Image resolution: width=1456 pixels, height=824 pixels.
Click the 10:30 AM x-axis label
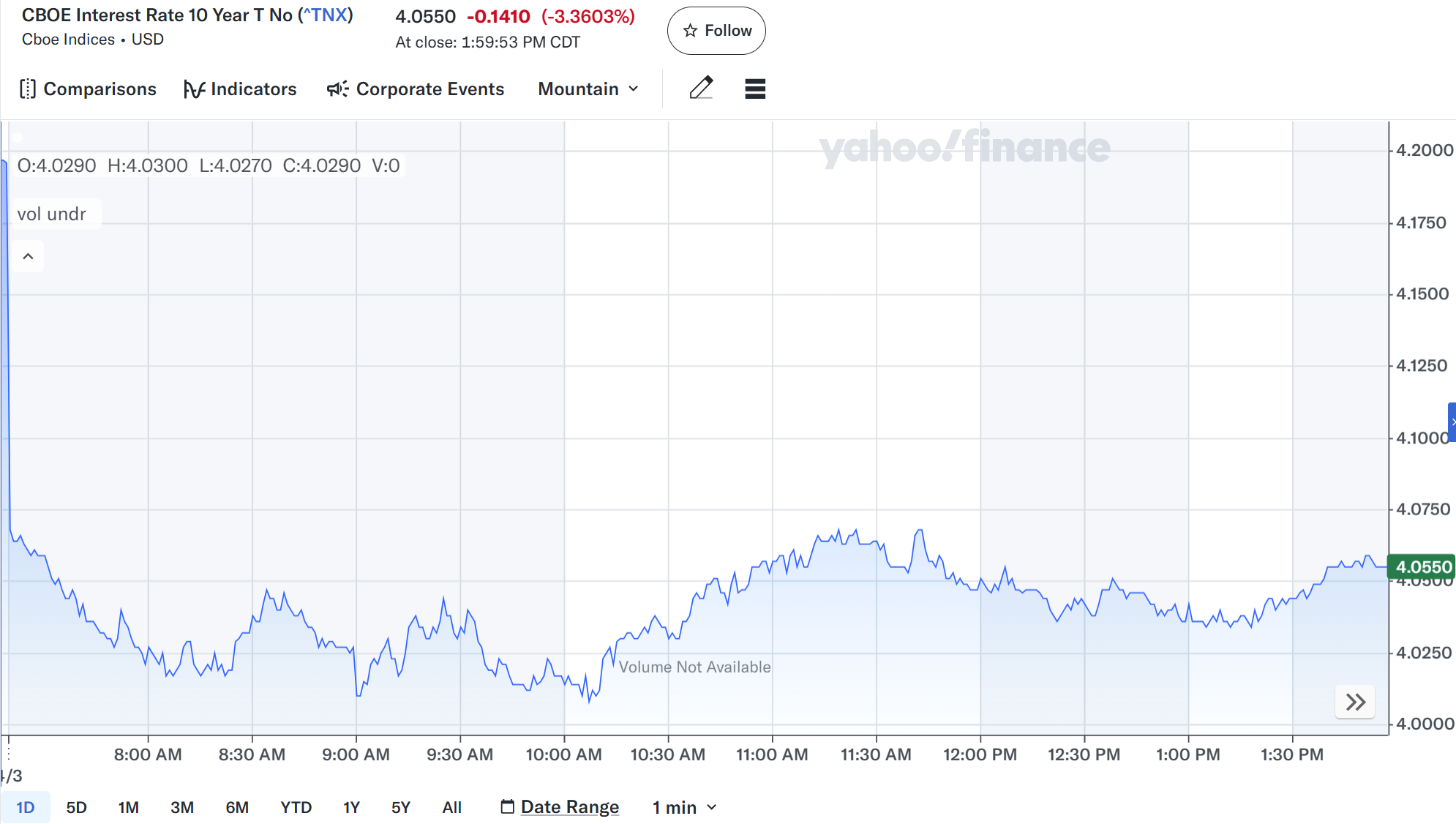point(667,754)
